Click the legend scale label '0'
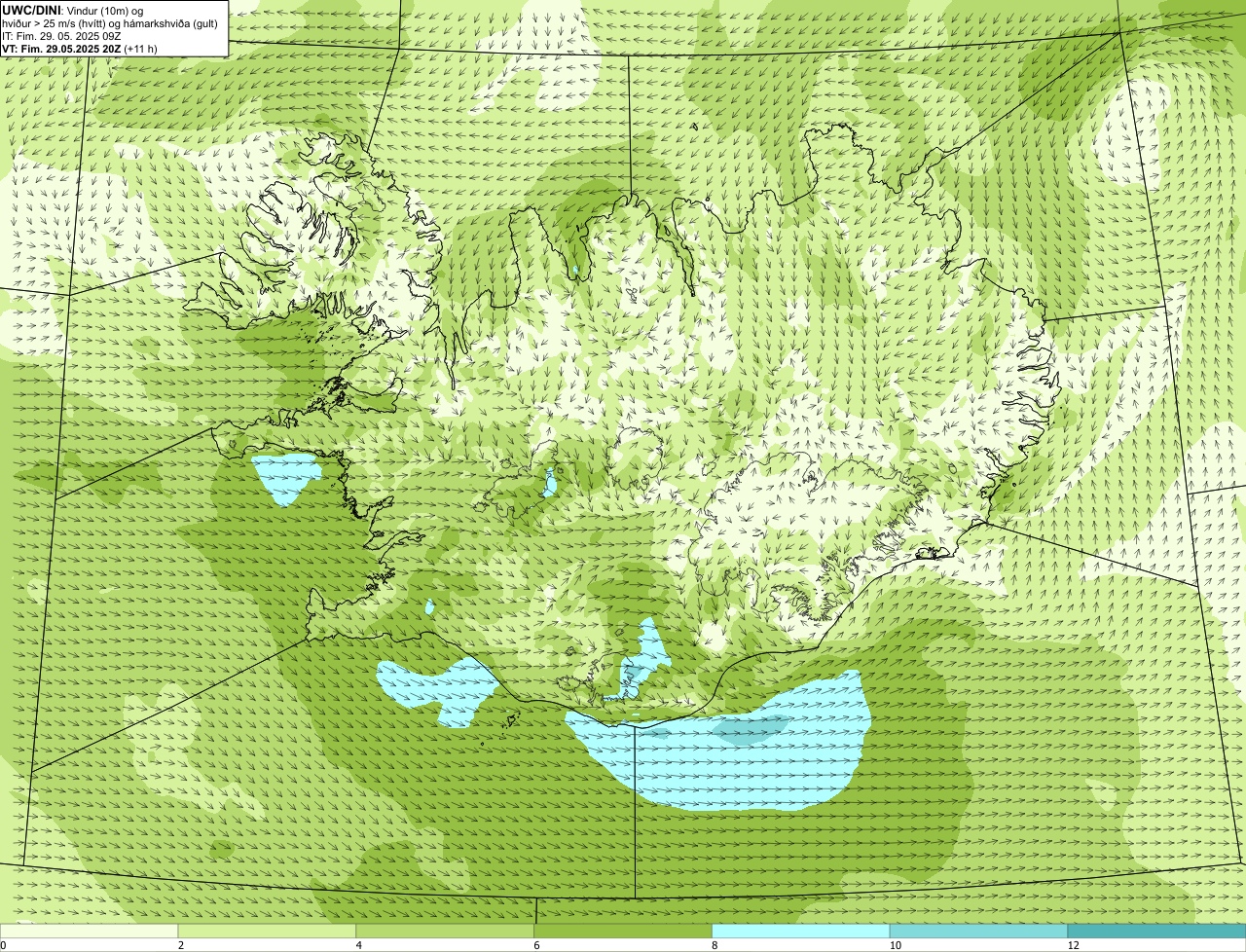The height and width of the screenshot is (952, 1246). (x=3, y=945)
